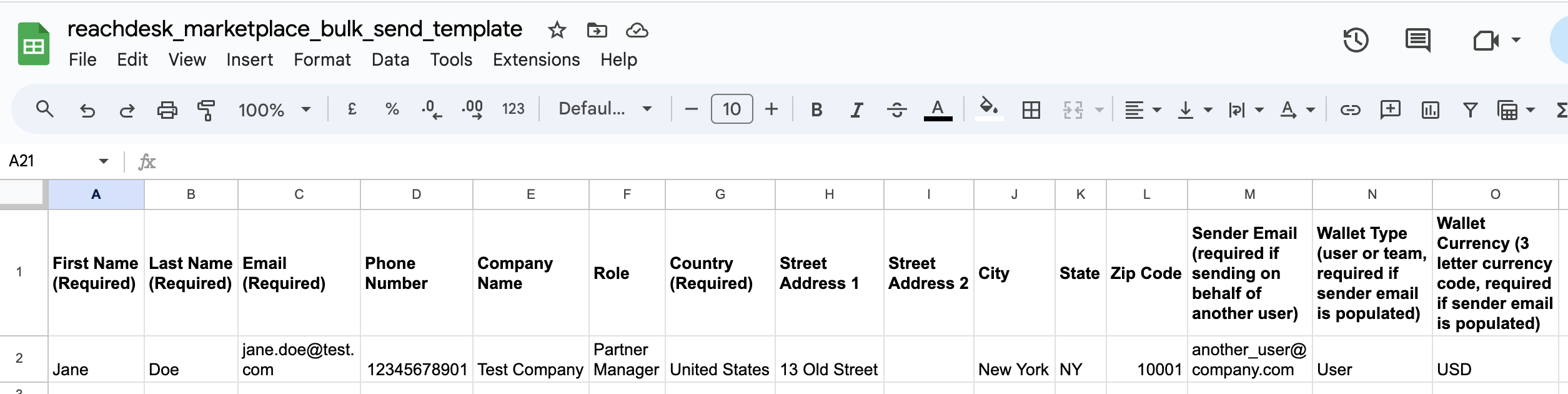Star the reachdesk spreadsheet
This screenshot has height=394, width=1568.
click(x=557, y=30)
